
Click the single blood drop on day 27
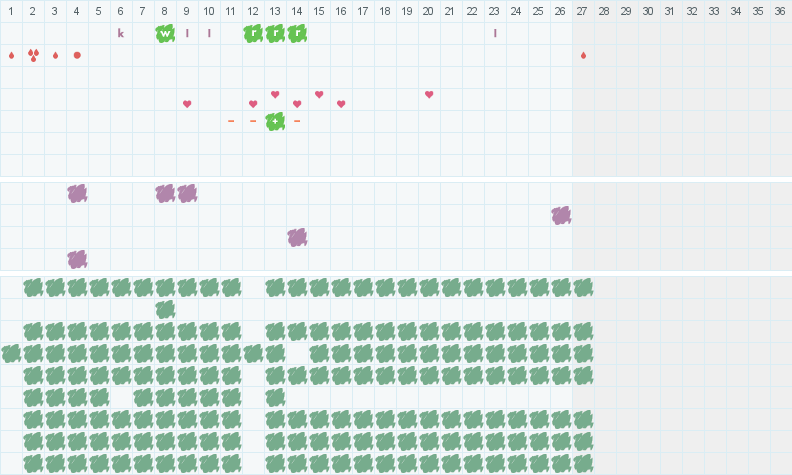tap(583, 55)
